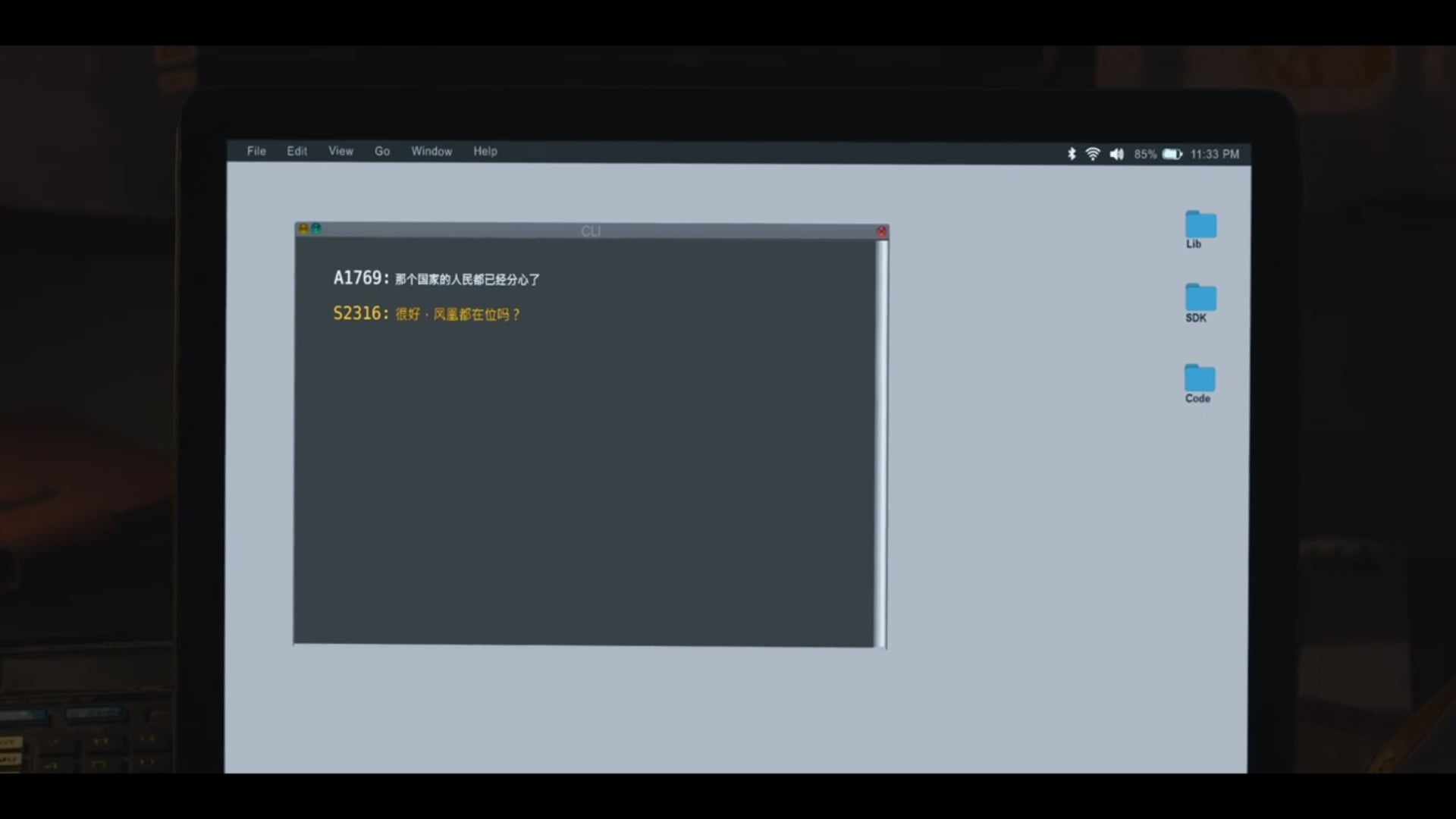Click the 85% battery percentage text
The height and width of the screenshot is (819, 1456).
pyautogui.click(x=1145, y=154)
